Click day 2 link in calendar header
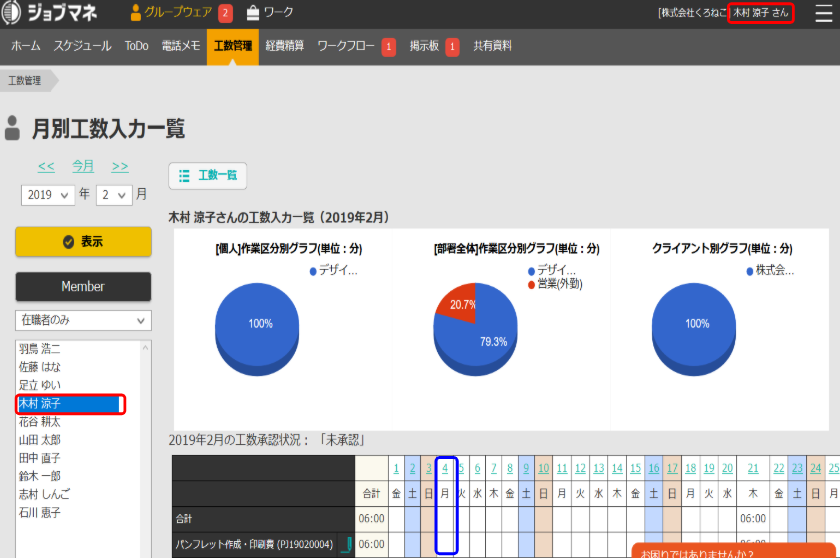 point(412,469)
